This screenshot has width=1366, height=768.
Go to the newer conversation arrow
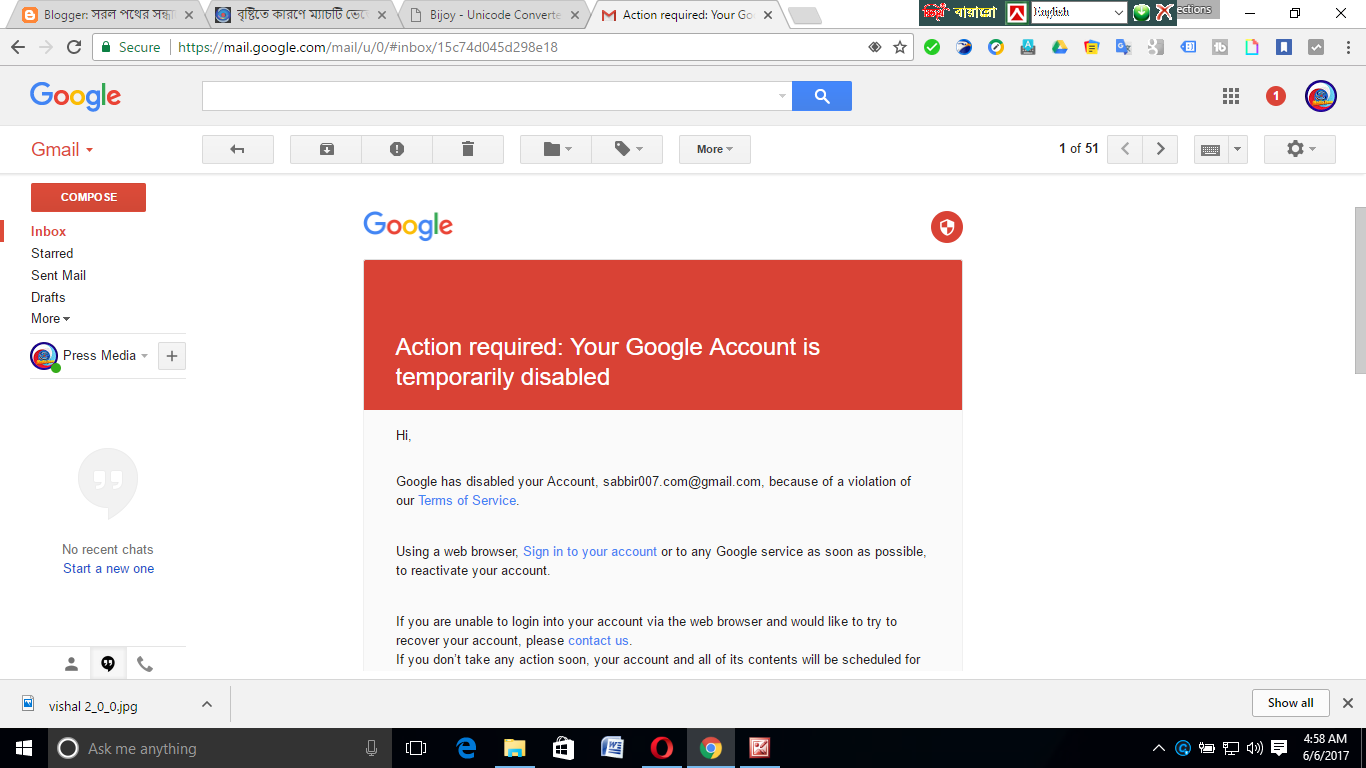coord(1125,149)
